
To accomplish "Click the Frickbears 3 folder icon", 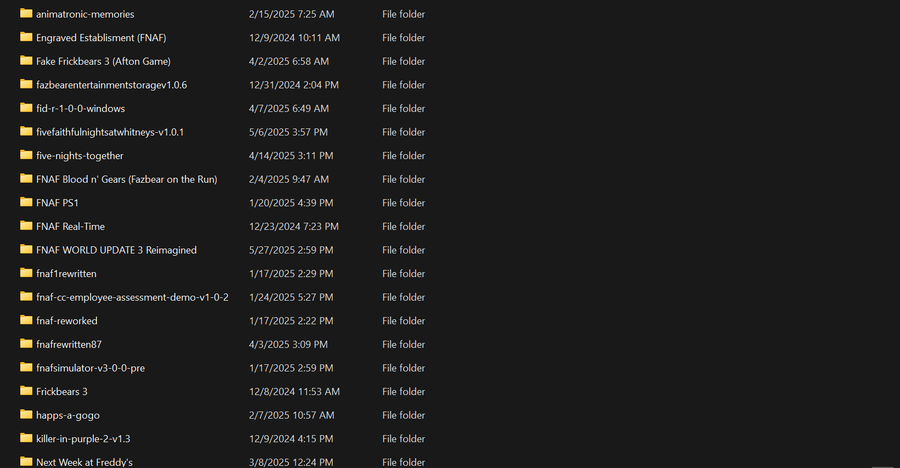I will (26, 391).
